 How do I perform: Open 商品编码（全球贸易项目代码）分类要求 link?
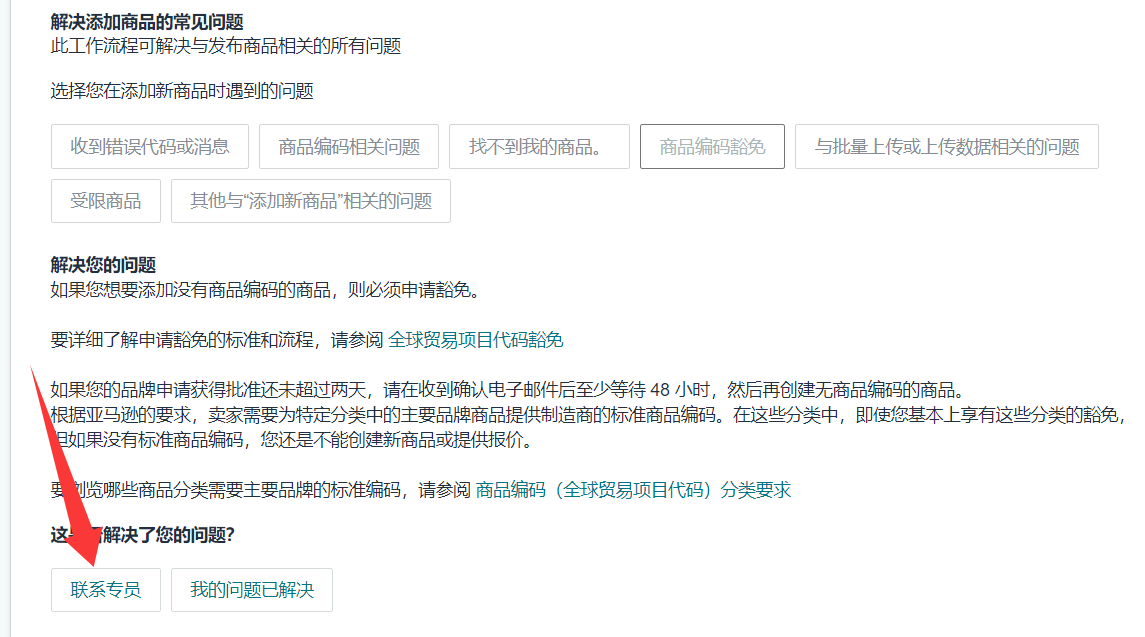point(633,490)
